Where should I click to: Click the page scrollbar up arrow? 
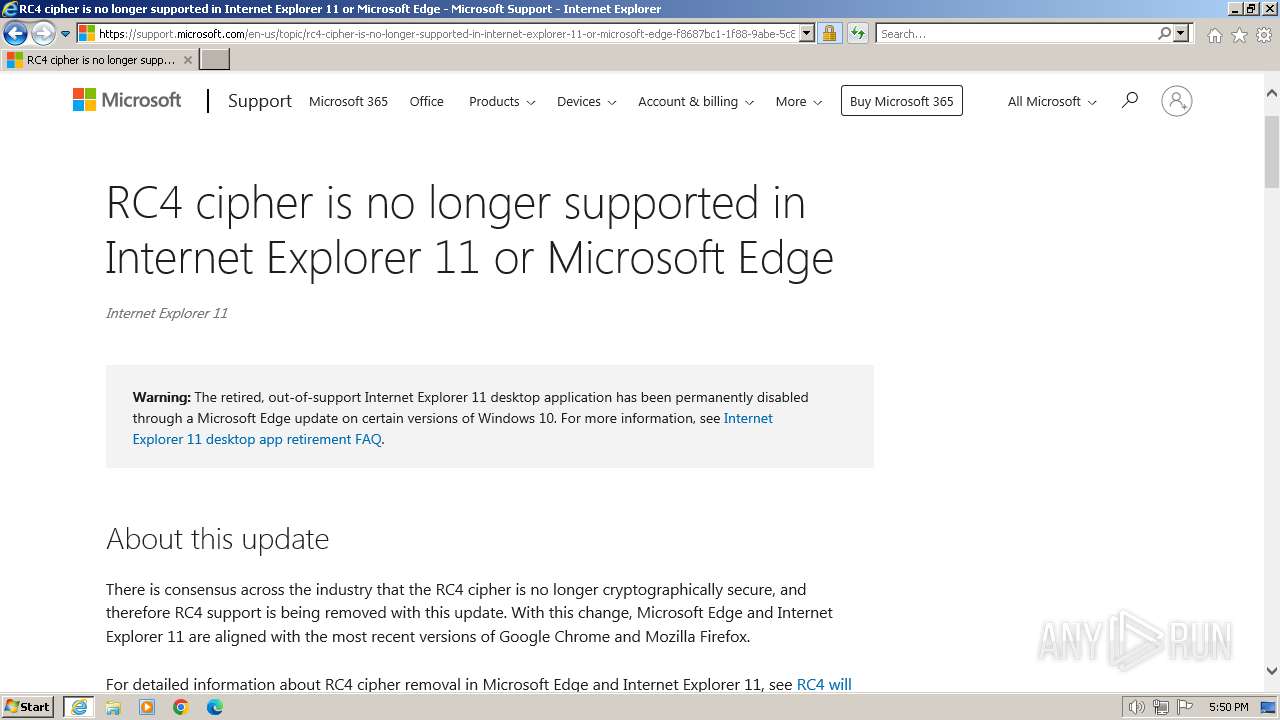(x=1272, y=93)
